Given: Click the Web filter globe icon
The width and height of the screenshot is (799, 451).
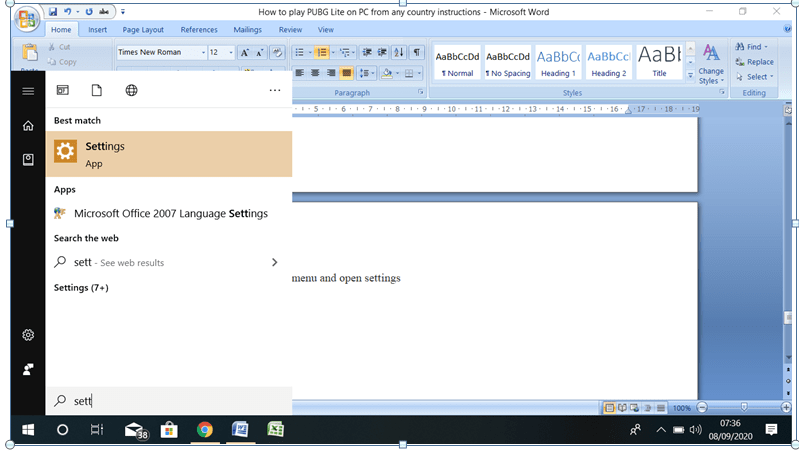Looking at the screenshot, I should point(131,90).
